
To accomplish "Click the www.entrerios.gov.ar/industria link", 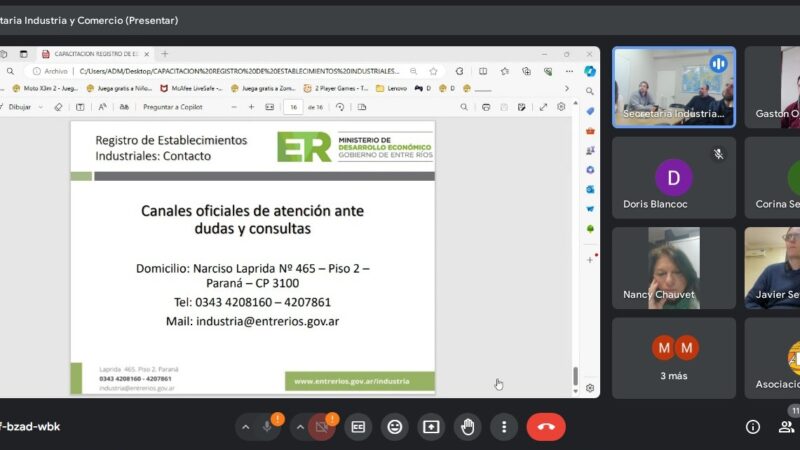I will [352, 381].
